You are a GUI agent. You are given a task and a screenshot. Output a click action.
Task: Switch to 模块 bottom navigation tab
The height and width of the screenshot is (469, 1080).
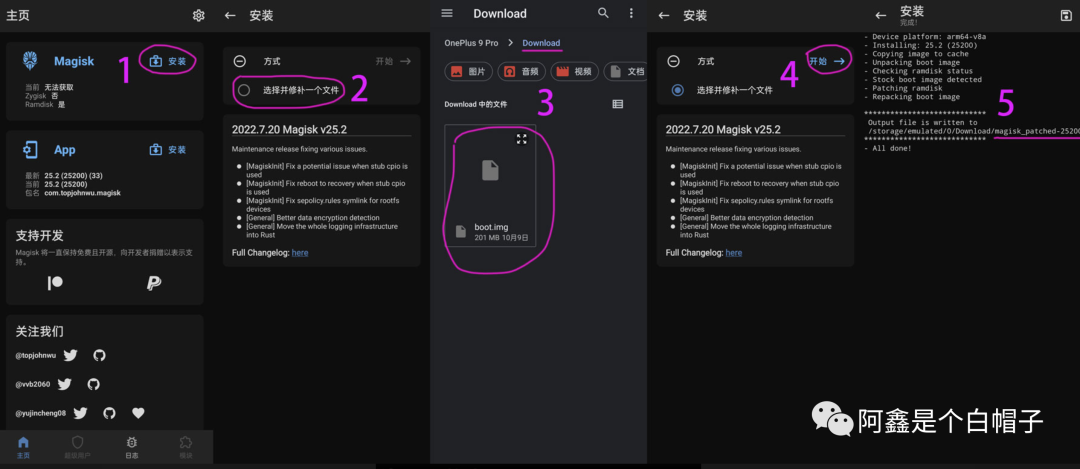tap(185, 447)
